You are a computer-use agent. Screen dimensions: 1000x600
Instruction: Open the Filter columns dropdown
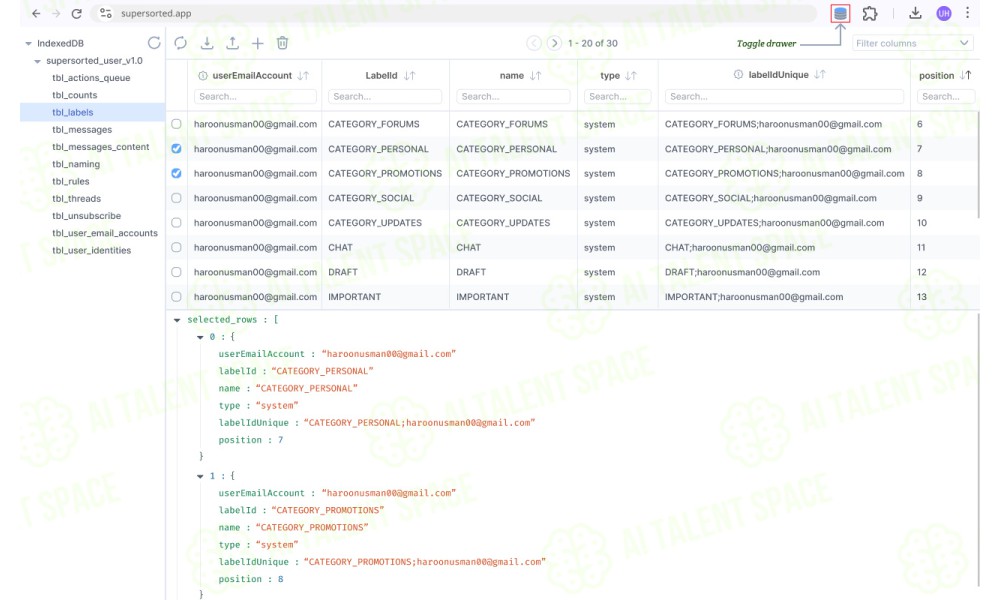[x=913, y=43]
